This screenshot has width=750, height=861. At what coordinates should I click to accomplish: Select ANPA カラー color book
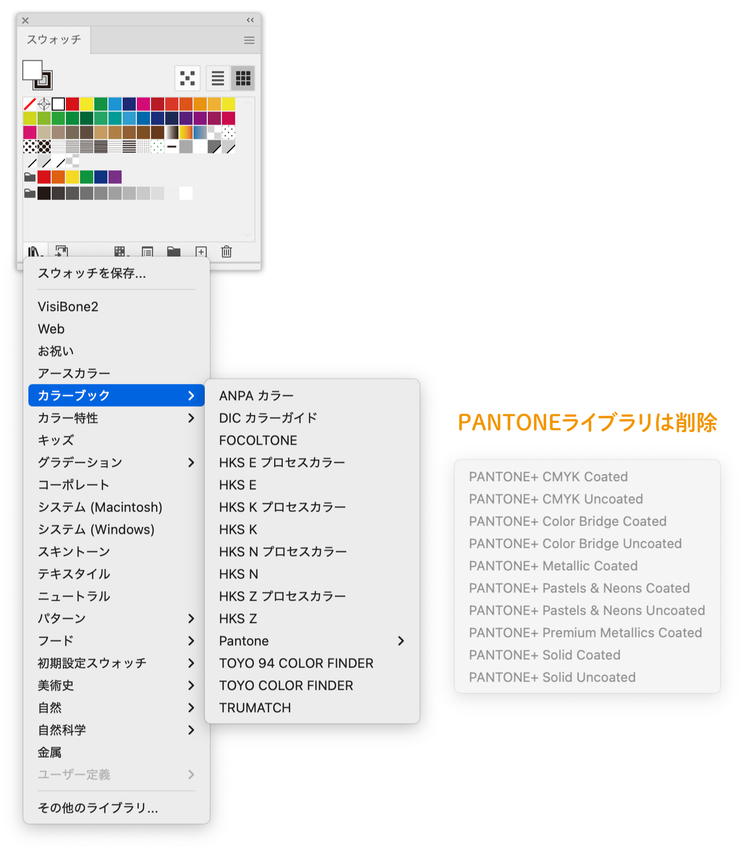coord(312,395)
